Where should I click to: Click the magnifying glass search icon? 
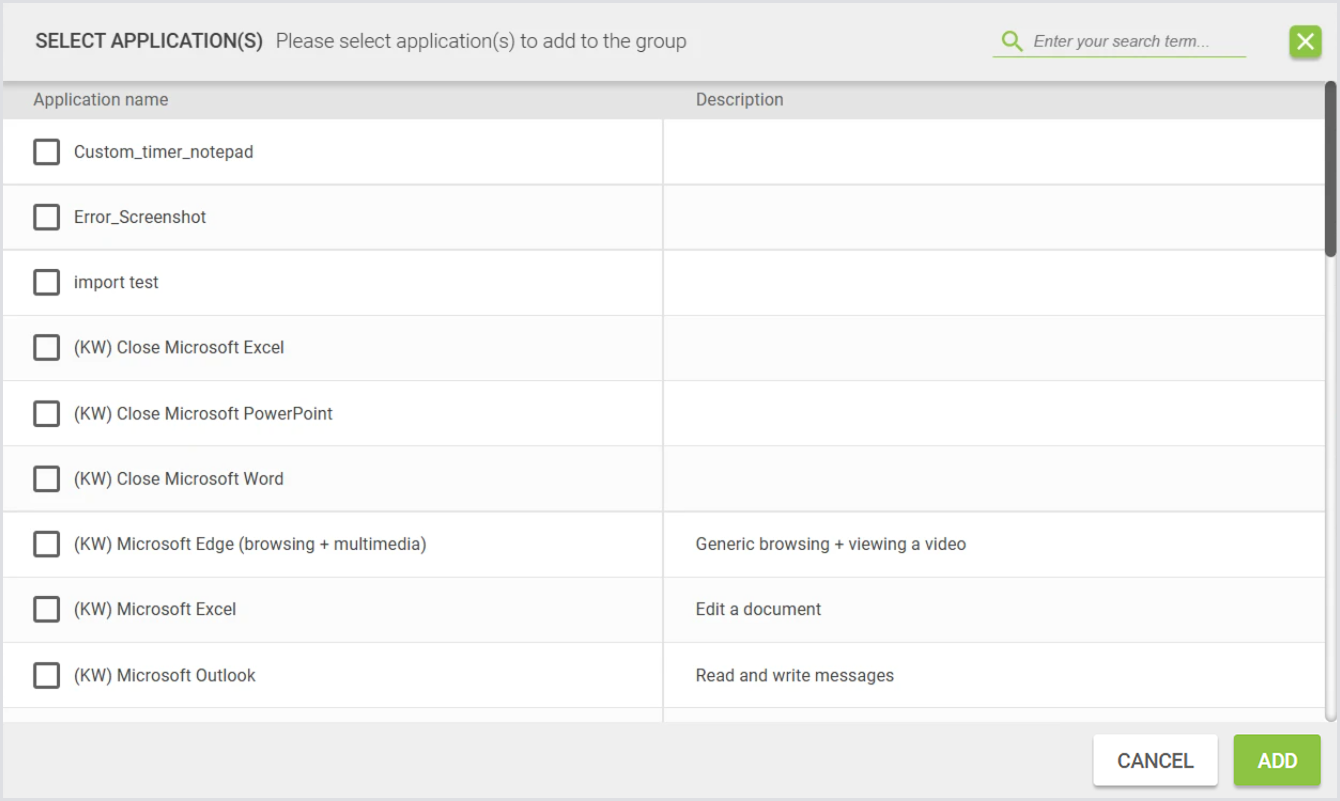click(x=1012, y=41)
